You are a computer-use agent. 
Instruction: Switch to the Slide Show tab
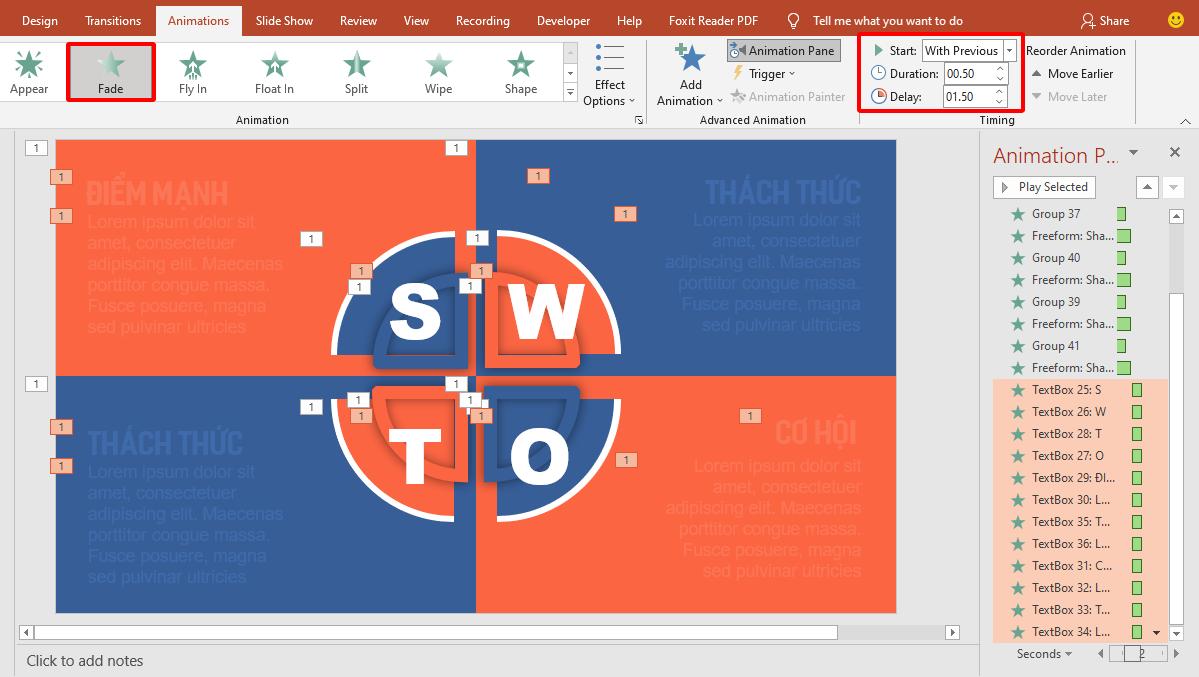tap(284, 20)
